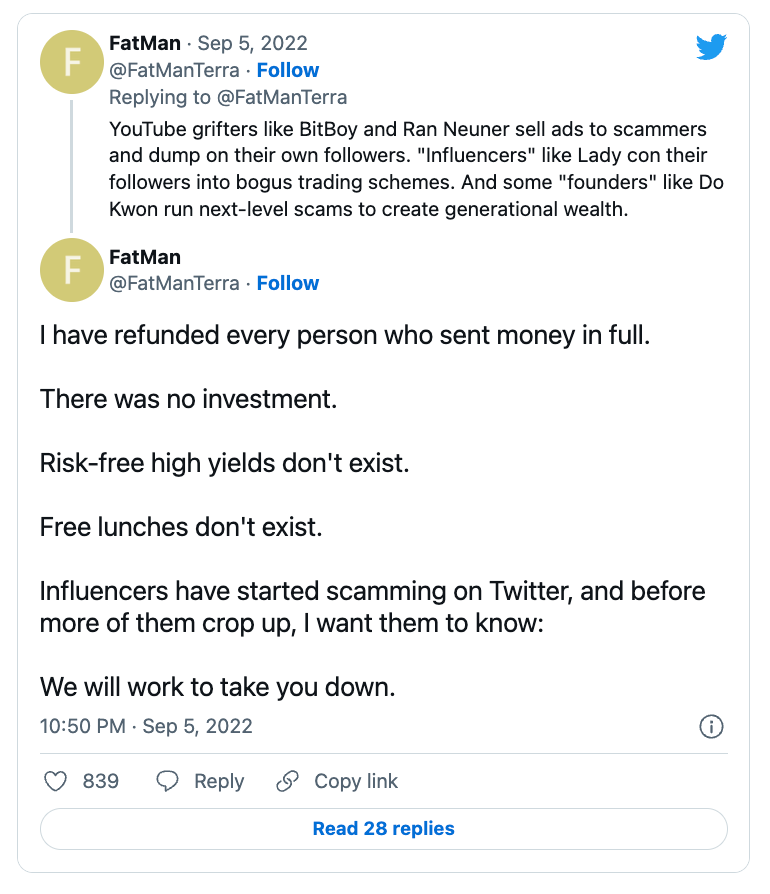This screenshot has width=770, height=894.
Task: Click the Replying to @FatManTerra mention
Action: [282, 97]
